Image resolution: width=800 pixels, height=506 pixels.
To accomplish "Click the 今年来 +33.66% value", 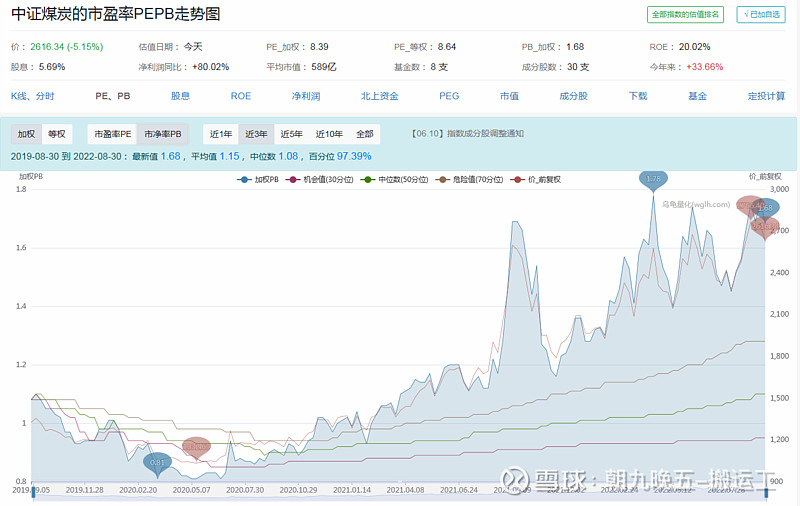I will [705, 67].
